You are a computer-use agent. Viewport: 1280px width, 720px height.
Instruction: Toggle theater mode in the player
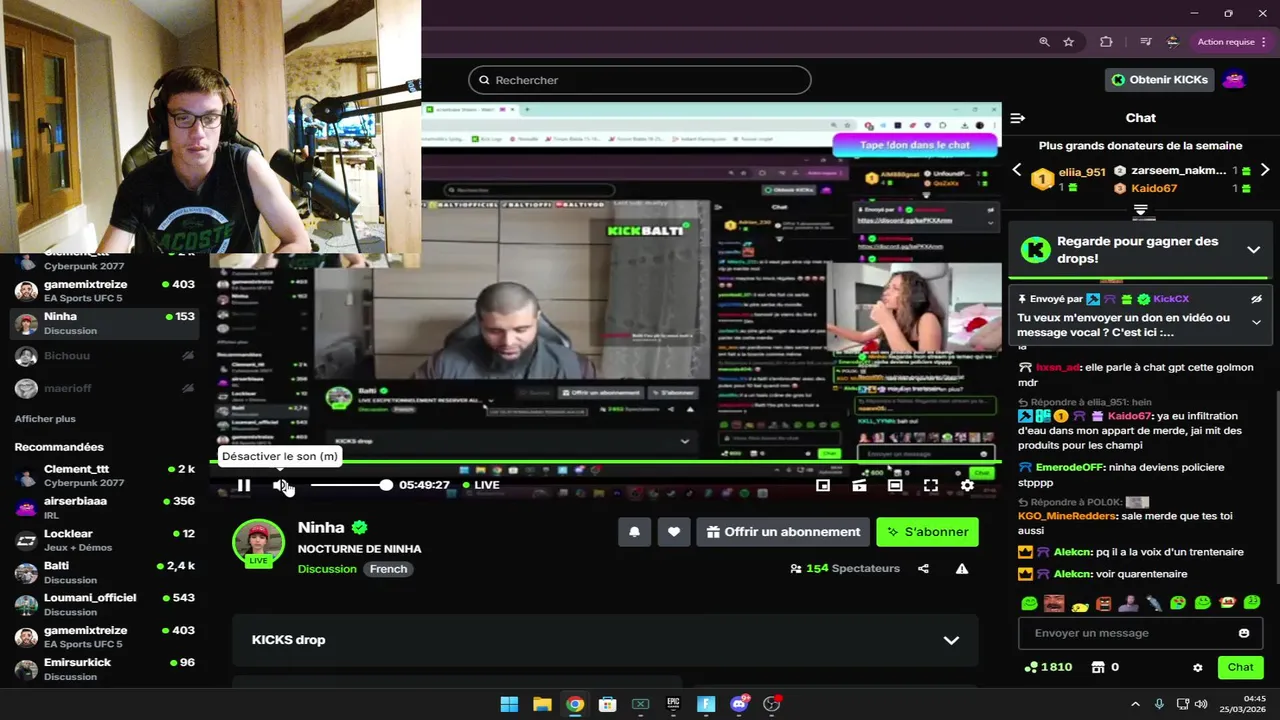tap(895, 485)
